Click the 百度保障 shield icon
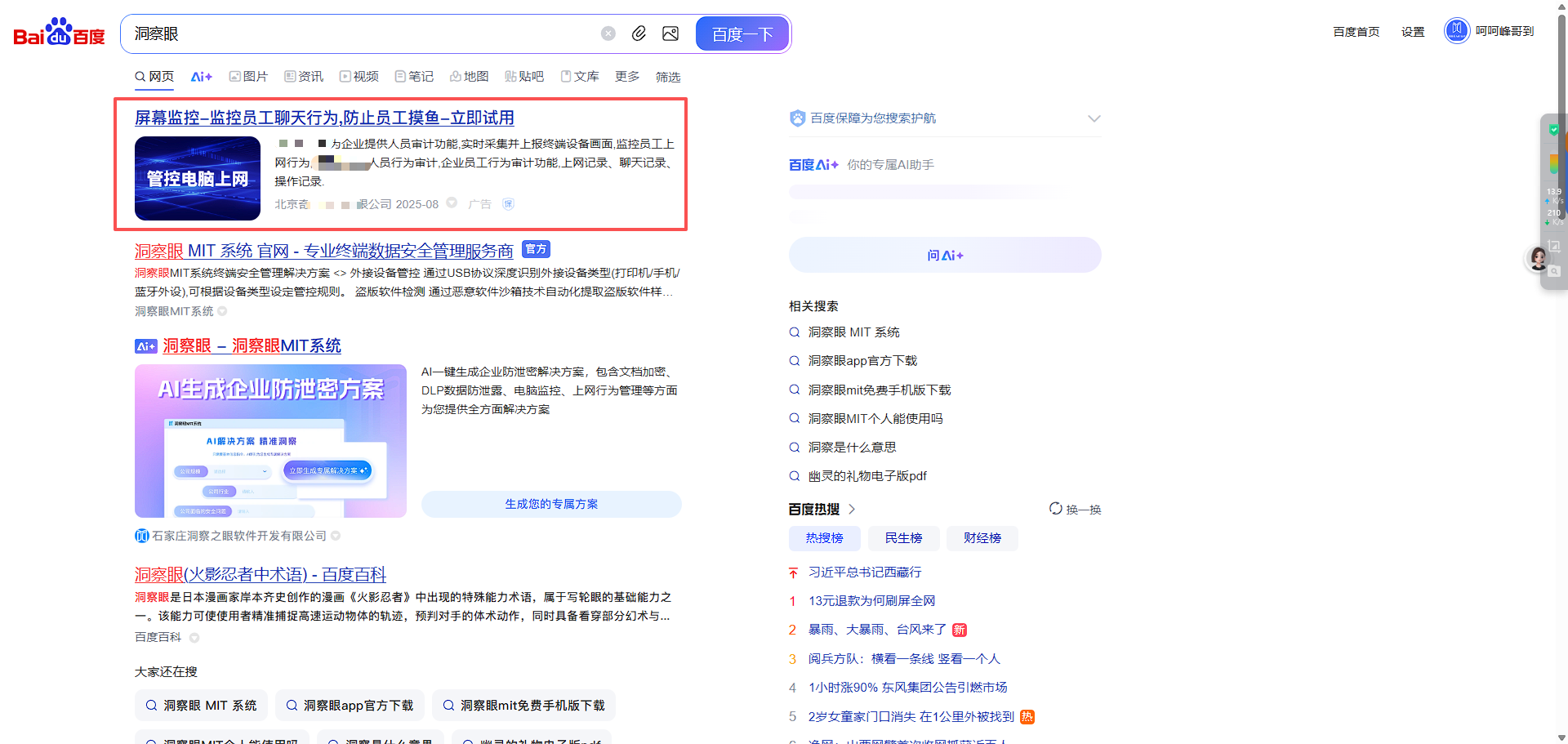Screen dimensions: 1568x744 797,118
